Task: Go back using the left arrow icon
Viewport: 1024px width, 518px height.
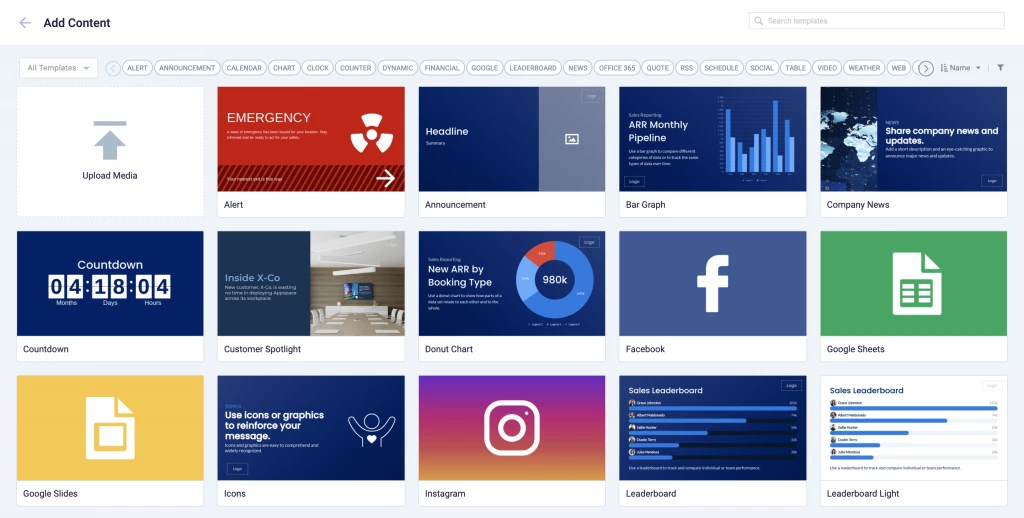Action: (25, 23)
